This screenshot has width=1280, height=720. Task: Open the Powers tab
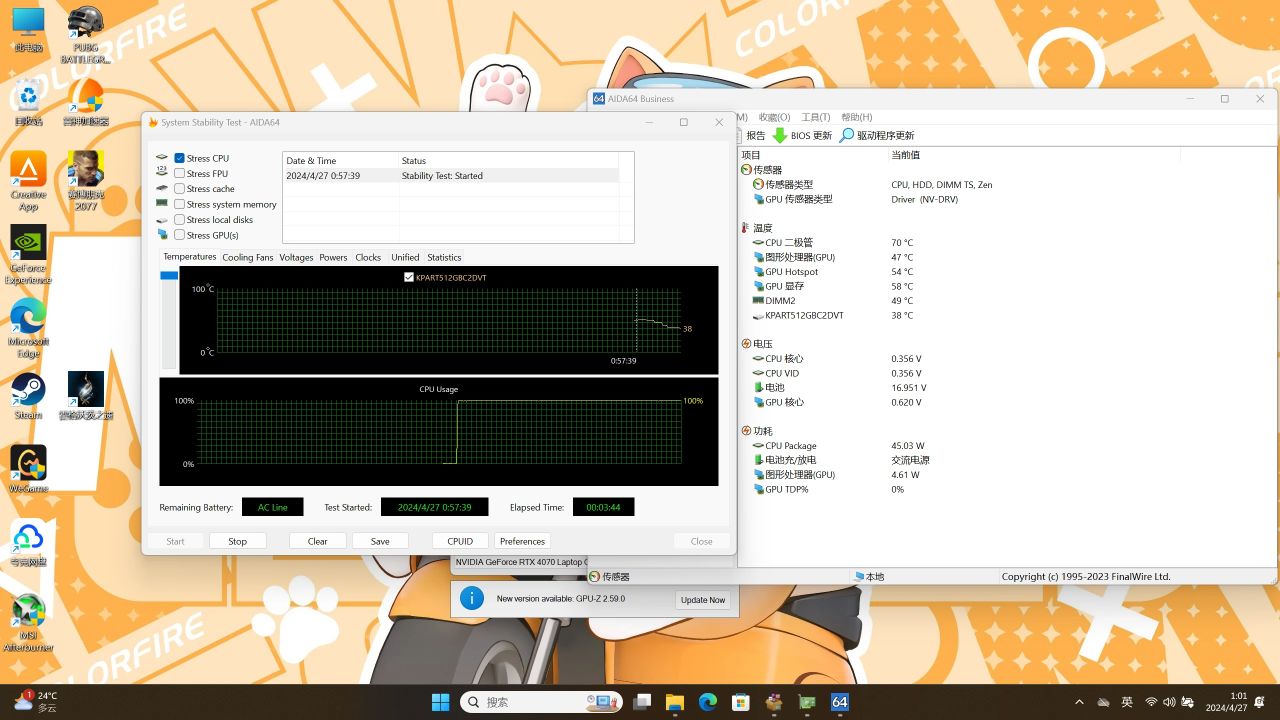(x=333, y=257)
